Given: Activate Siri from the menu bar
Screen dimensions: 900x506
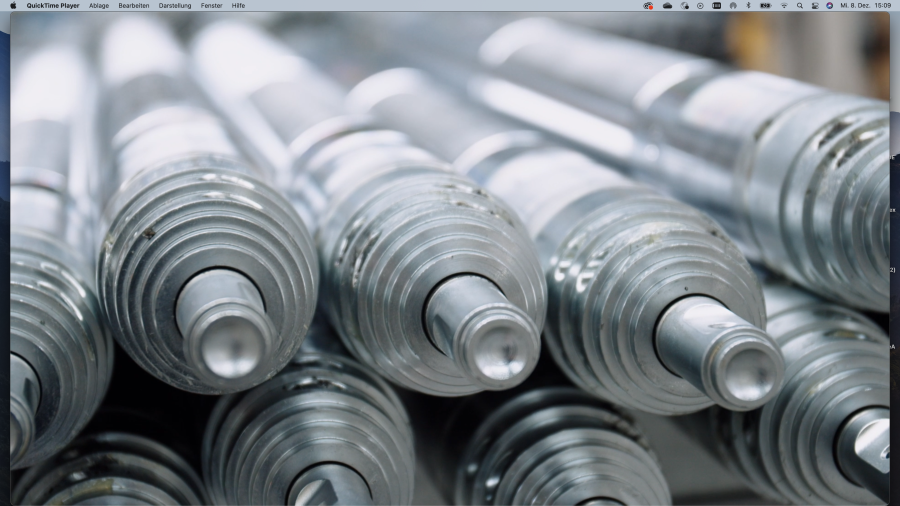Looking at the screenshot, I should tap(829, 5).
